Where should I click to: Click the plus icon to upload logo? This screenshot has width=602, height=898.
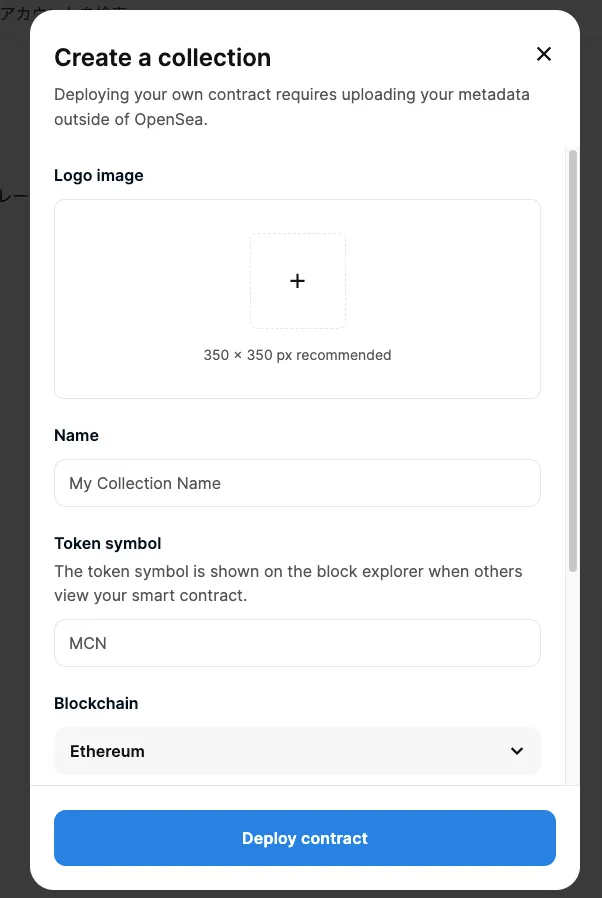coord(297,281)
